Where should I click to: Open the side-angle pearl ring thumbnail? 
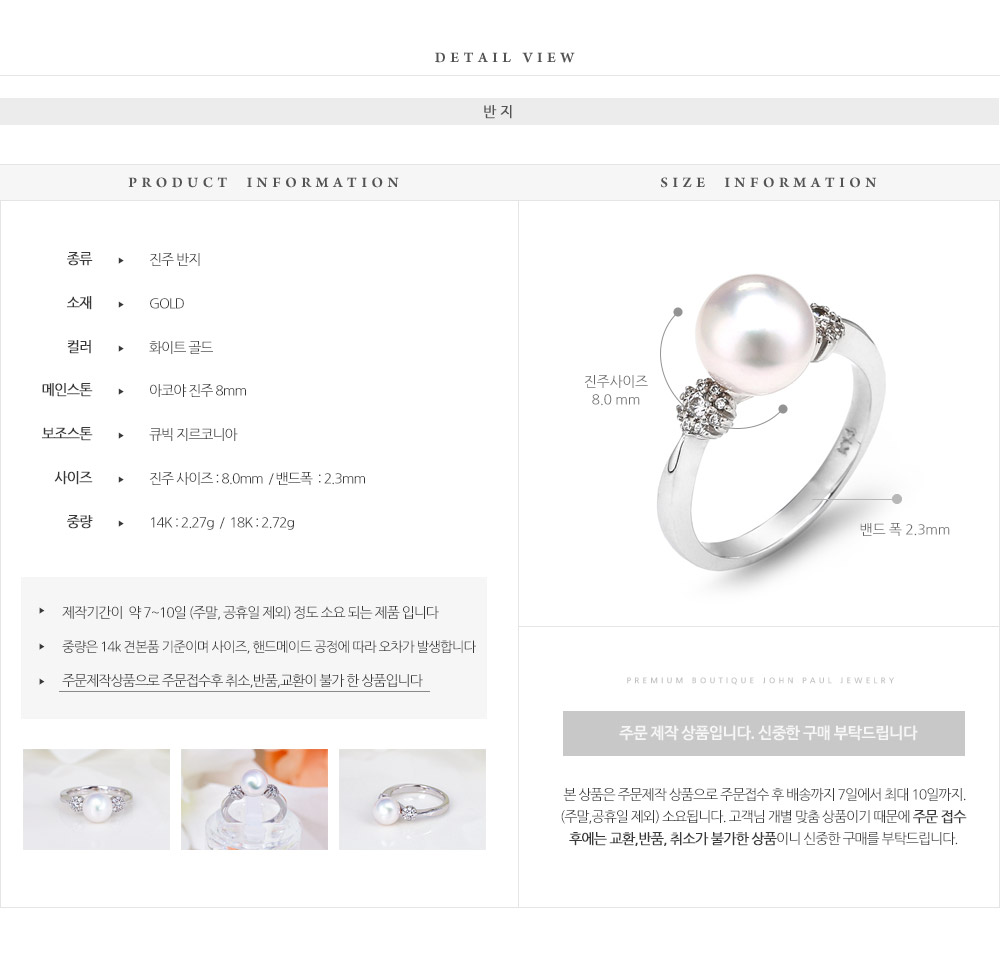[412, 799]
